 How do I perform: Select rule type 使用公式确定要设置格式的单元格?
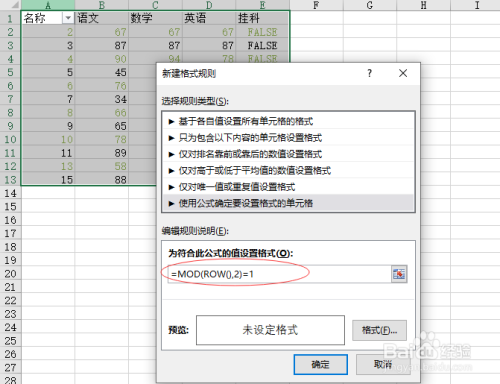(x=288, y=203)
